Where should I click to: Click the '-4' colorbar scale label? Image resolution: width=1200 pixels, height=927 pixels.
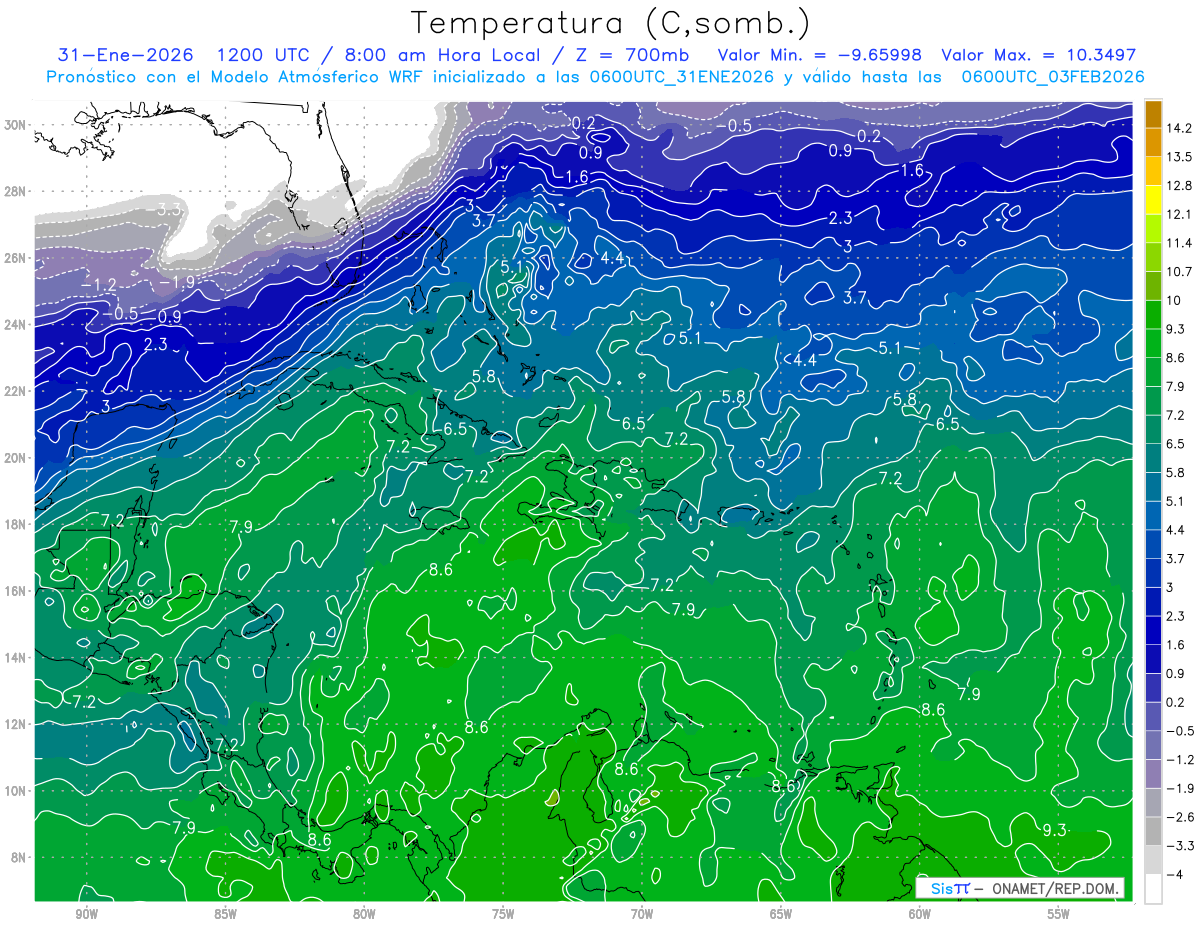[1176, 874]
